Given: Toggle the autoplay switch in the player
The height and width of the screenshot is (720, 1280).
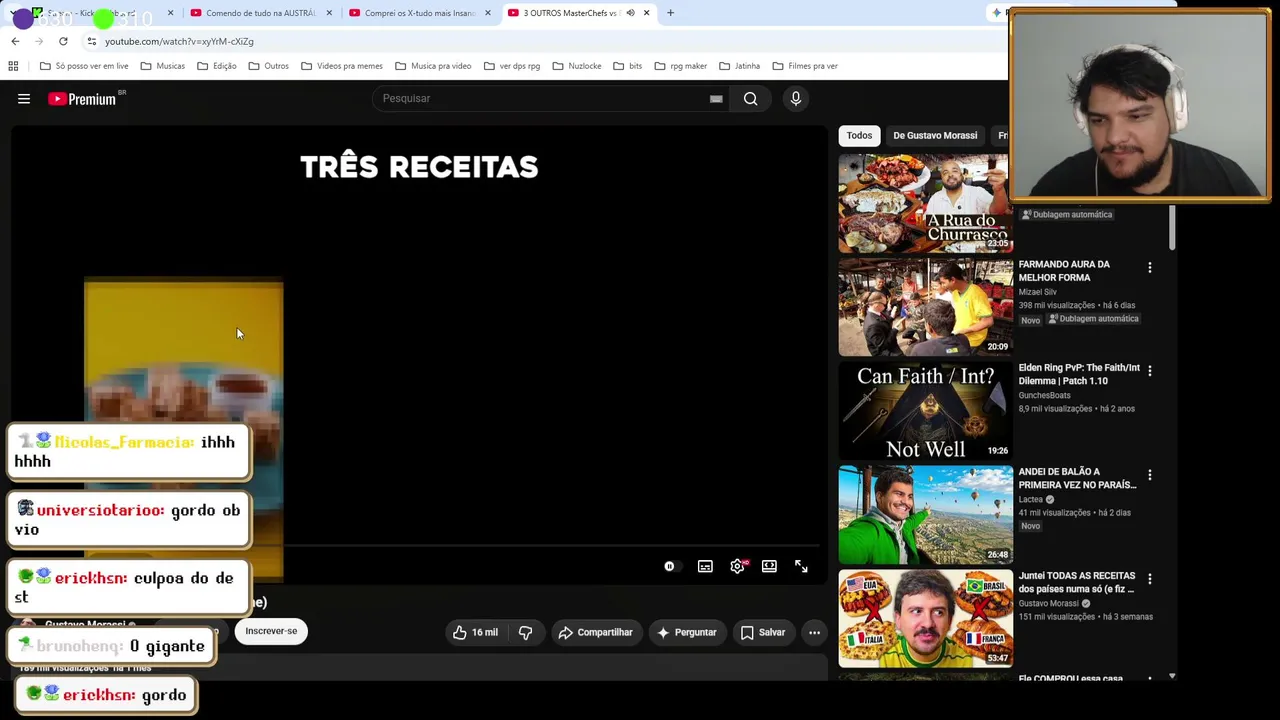Looking at the screenshot, I should click(x=670, y=566).
